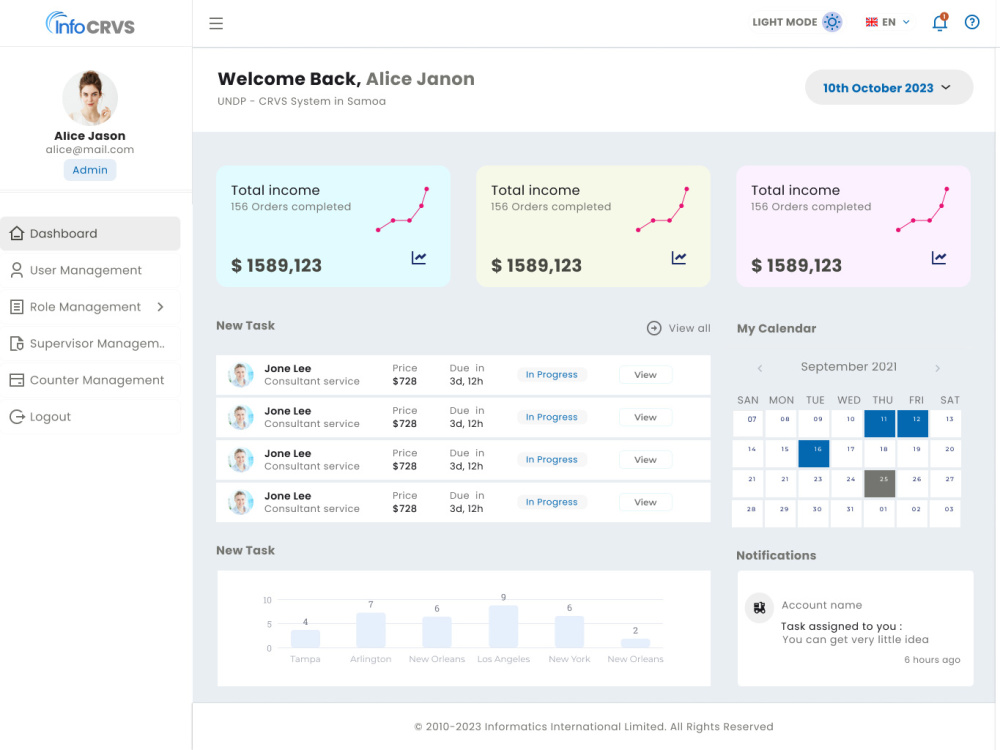This screenshot has height=750, width=1000.
Task: Click the alice@mail.com email text
Action: coord(90,150)
